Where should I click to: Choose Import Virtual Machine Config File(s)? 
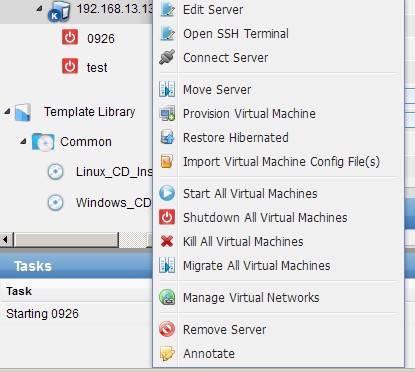pyautogui.click(x=279, y=162)
